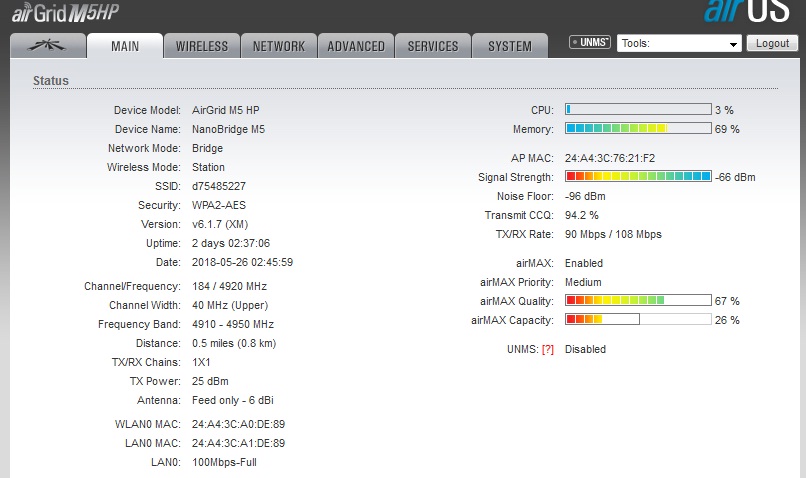Image resolution: width=806 pixels, height=478 pixels.
Task: Click the Memory usage bar
Action: (x=638, y=128)
